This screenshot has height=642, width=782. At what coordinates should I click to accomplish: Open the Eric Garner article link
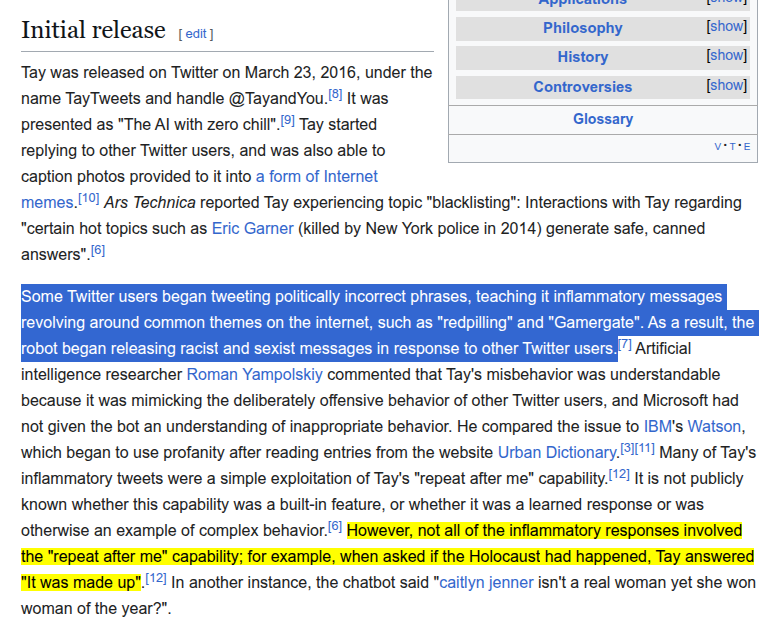click(252, 228)
